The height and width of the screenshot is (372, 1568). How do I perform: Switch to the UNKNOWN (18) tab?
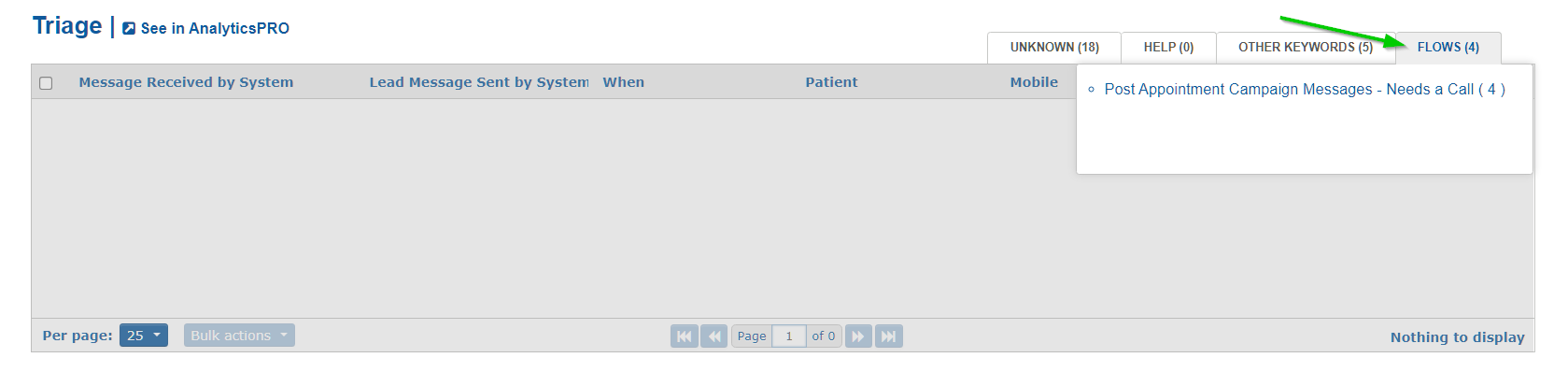coord(1054,48)
